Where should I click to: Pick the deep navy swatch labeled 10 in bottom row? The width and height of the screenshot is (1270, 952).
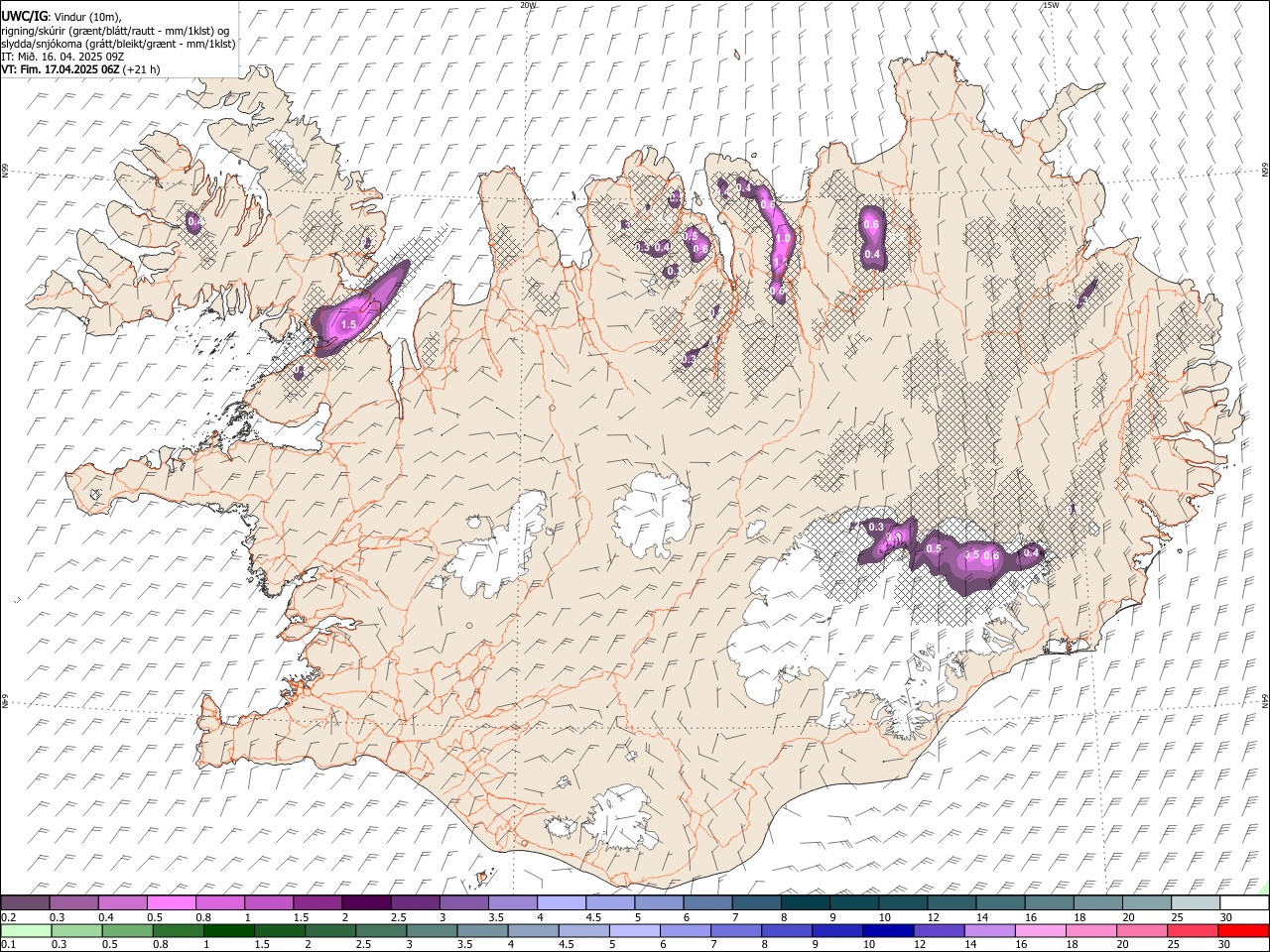click(x=887, y=930)
